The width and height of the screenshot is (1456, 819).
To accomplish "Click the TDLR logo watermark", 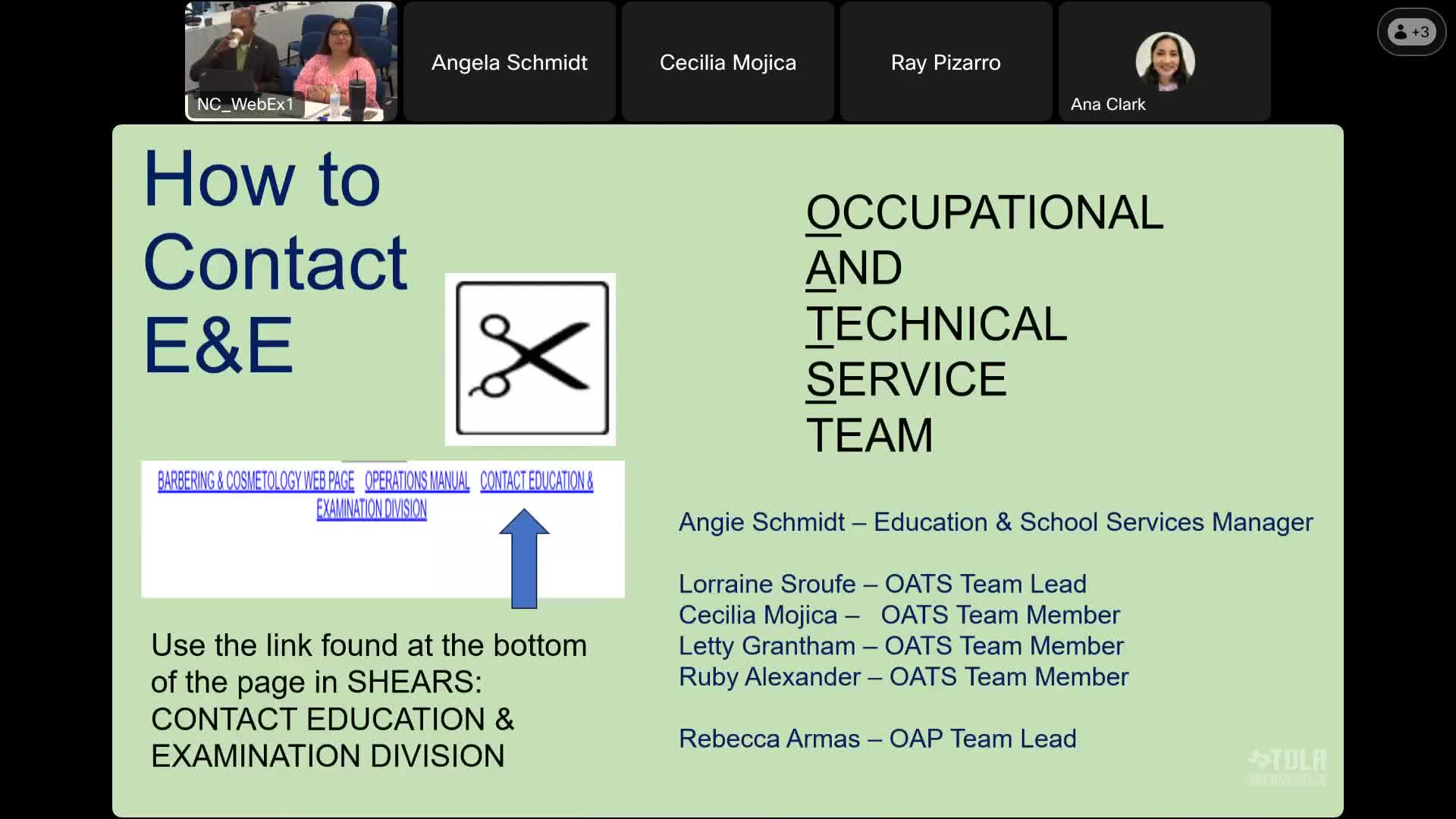I will tap(1288, 766).
